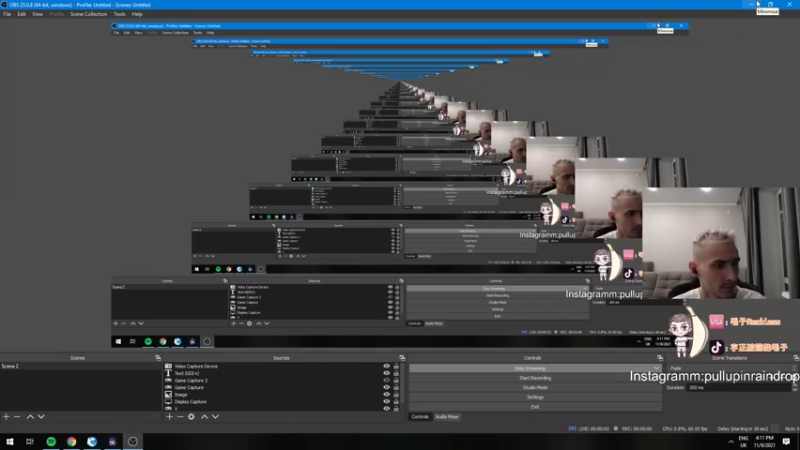The width and height of the screenshot is (800, 450).
Task: Move scene down in Scenes panel
Action: click(41, 417)
